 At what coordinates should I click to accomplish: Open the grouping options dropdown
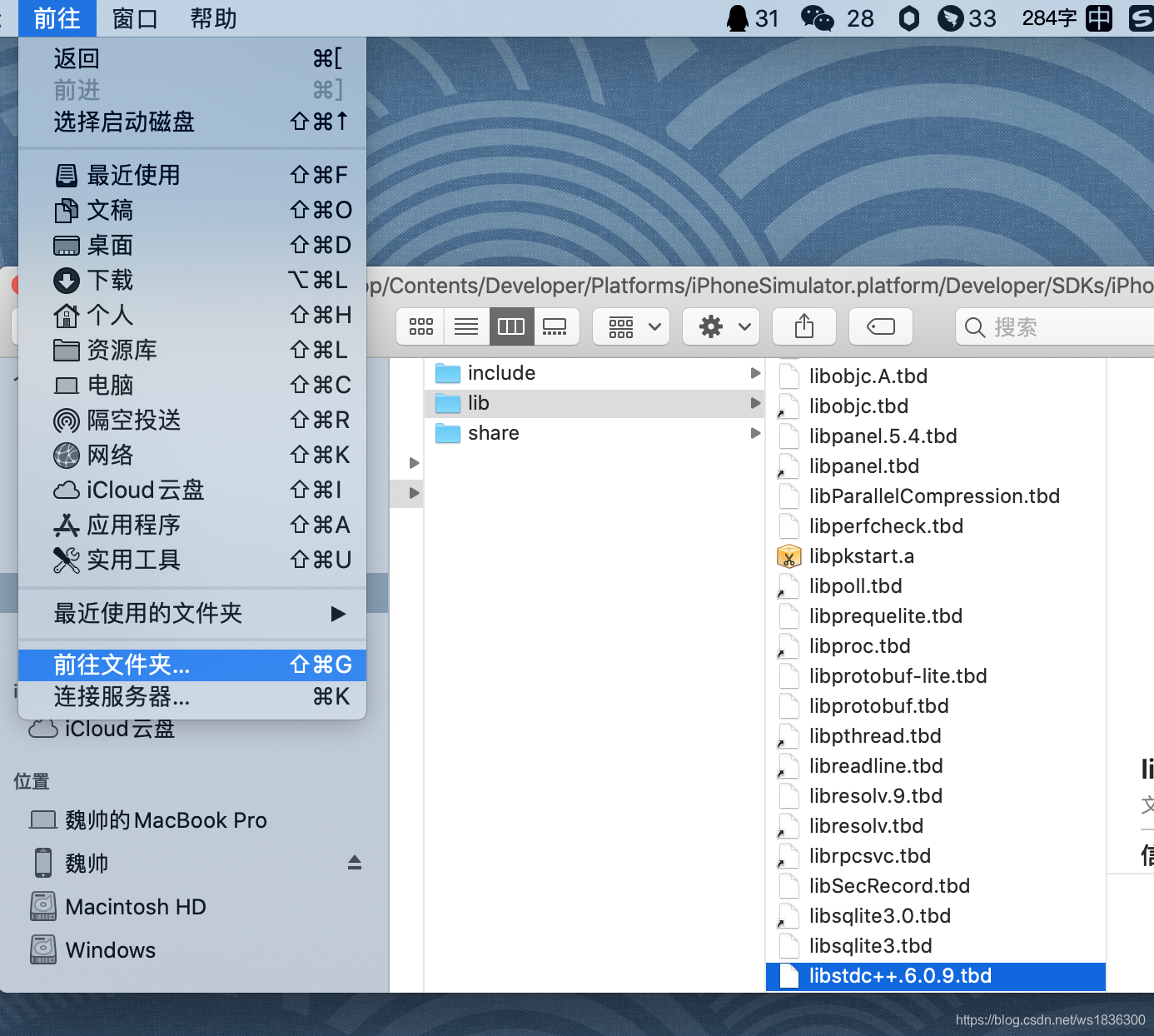point(630,326)
